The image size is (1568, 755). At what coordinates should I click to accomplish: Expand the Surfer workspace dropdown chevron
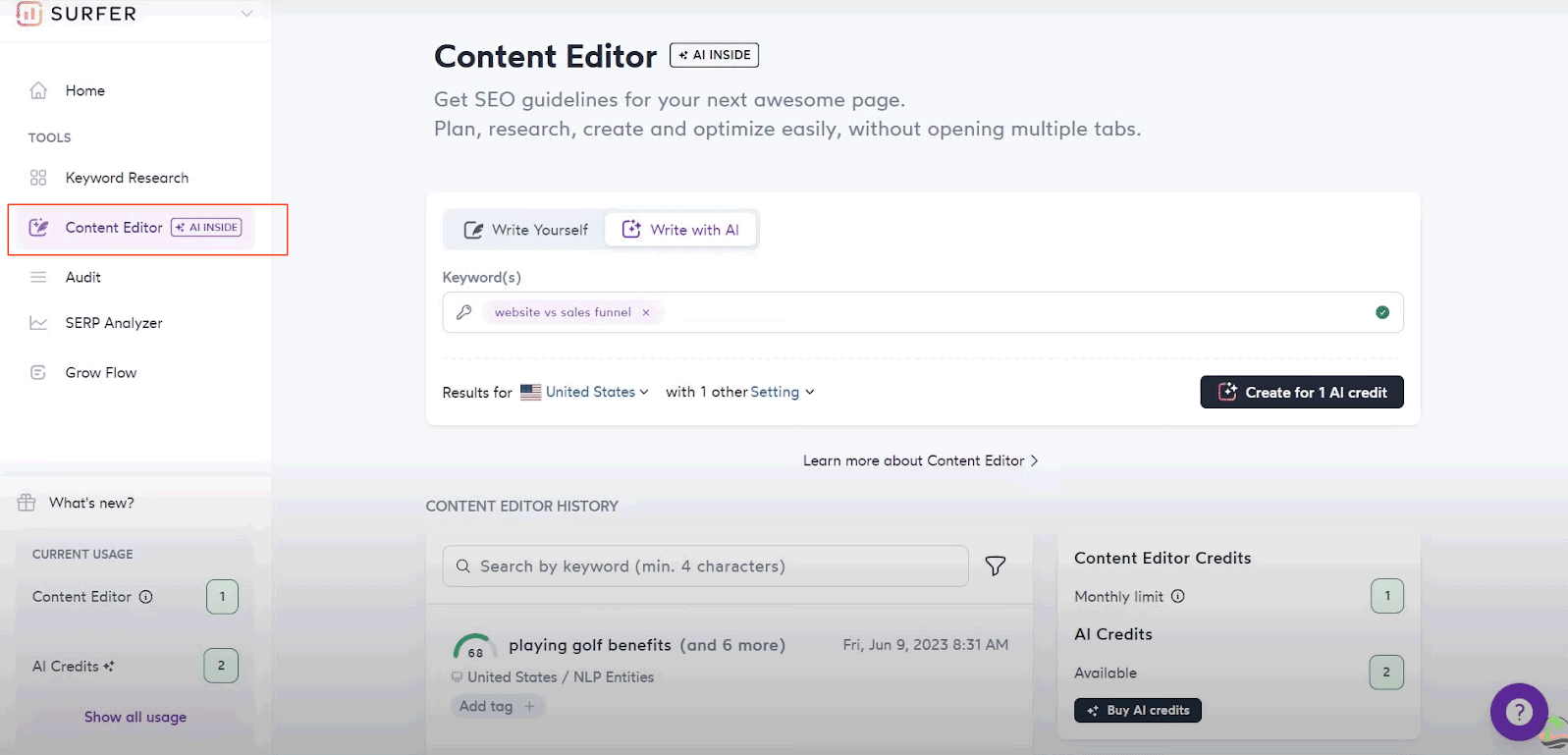[x=247, y=14]
